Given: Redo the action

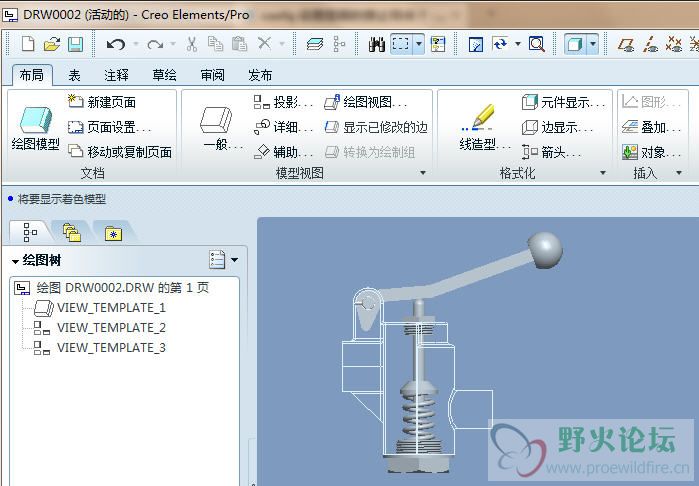Looking at the screenshot, I should tap(155, 44).
